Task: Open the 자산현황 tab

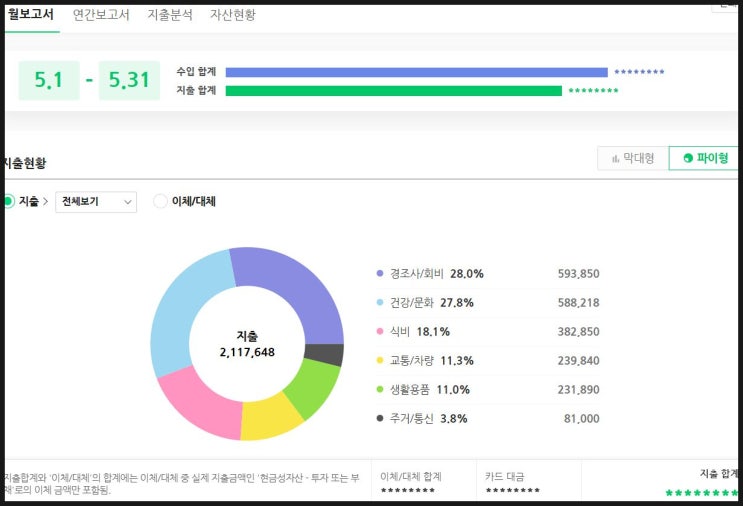Action: (233, 15)
